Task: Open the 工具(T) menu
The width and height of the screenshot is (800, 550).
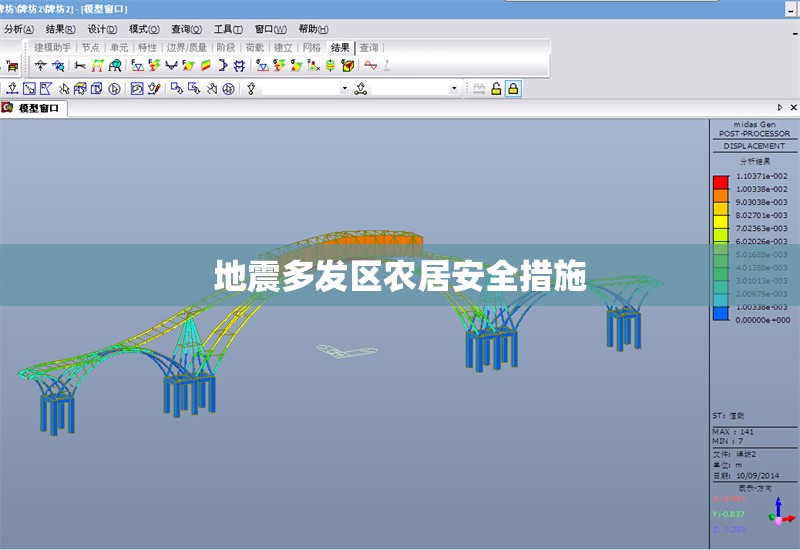Action: tap(228, 29)
